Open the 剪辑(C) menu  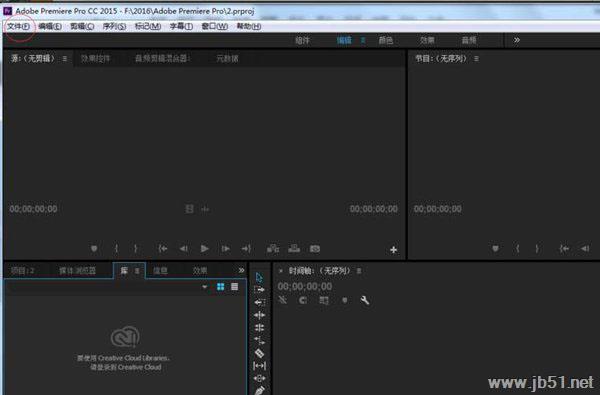click(82, 26)
